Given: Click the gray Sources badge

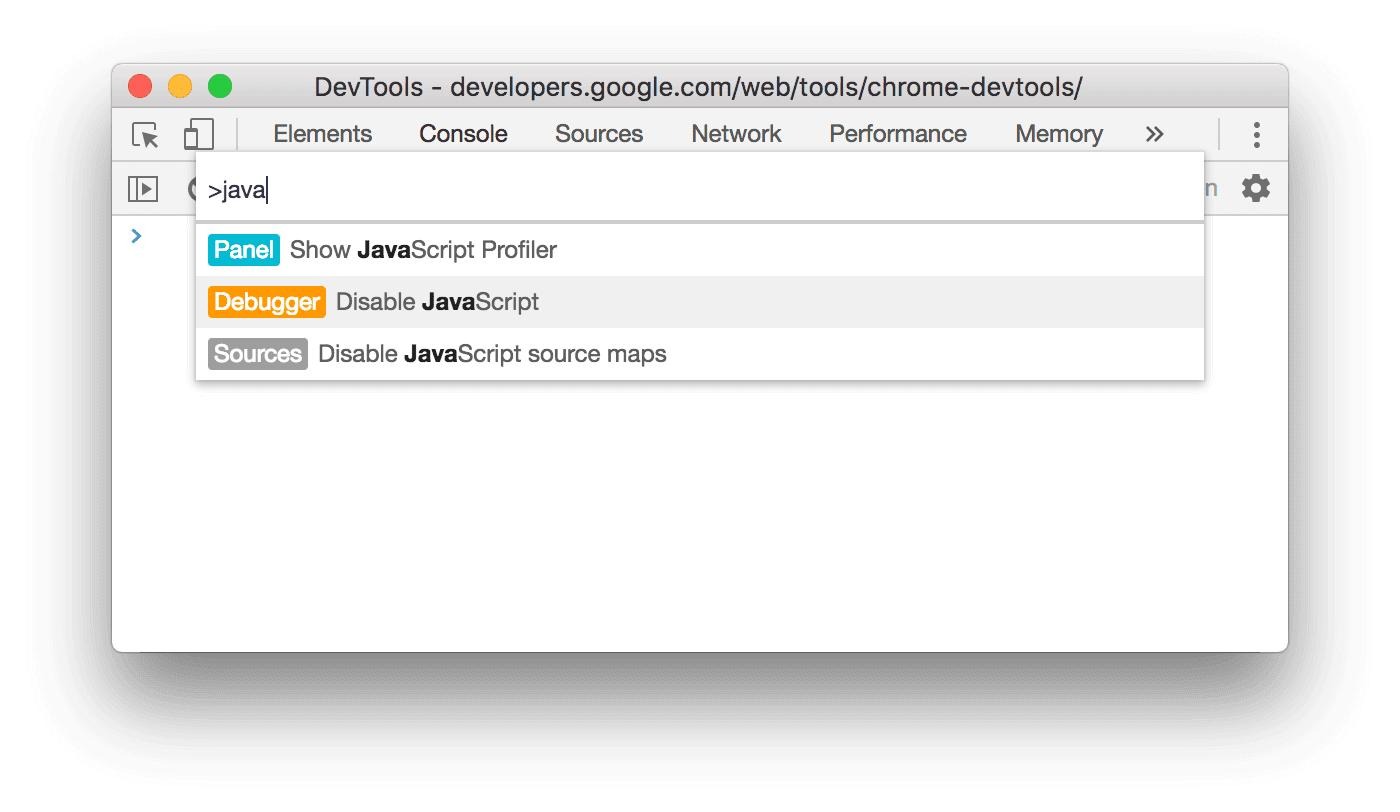Looking at the screenshot, I should pyautogui.click(x=258, y=354).
